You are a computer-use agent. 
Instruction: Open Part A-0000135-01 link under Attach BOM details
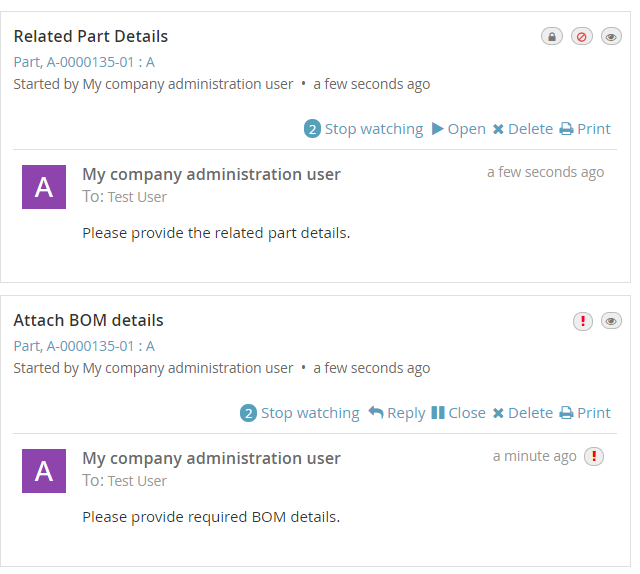pos(84,346)
